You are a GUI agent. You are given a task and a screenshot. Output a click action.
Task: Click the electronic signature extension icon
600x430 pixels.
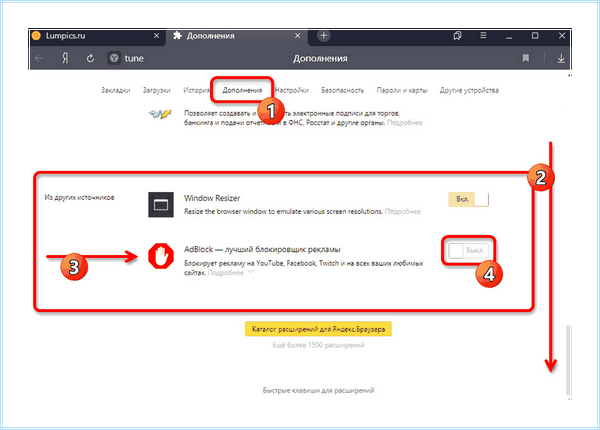coord(160,114)
